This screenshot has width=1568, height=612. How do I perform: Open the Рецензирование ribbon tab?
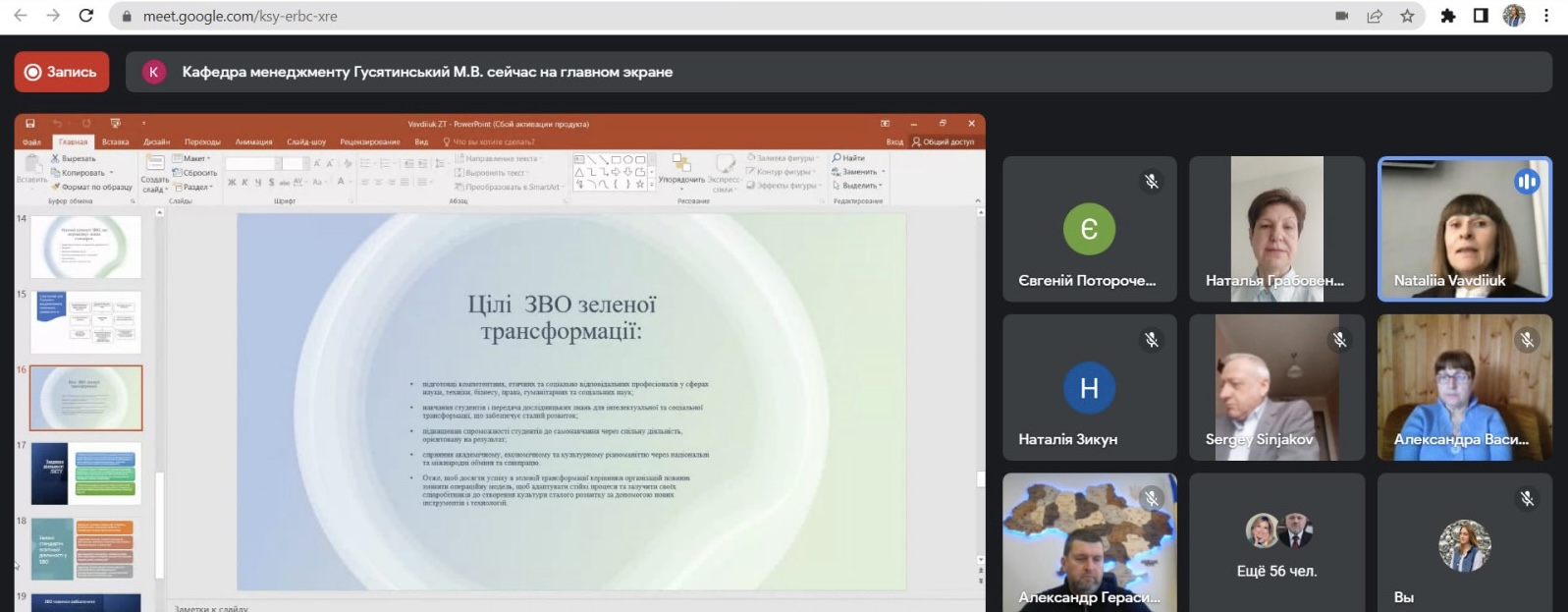[x=370, y=141]
